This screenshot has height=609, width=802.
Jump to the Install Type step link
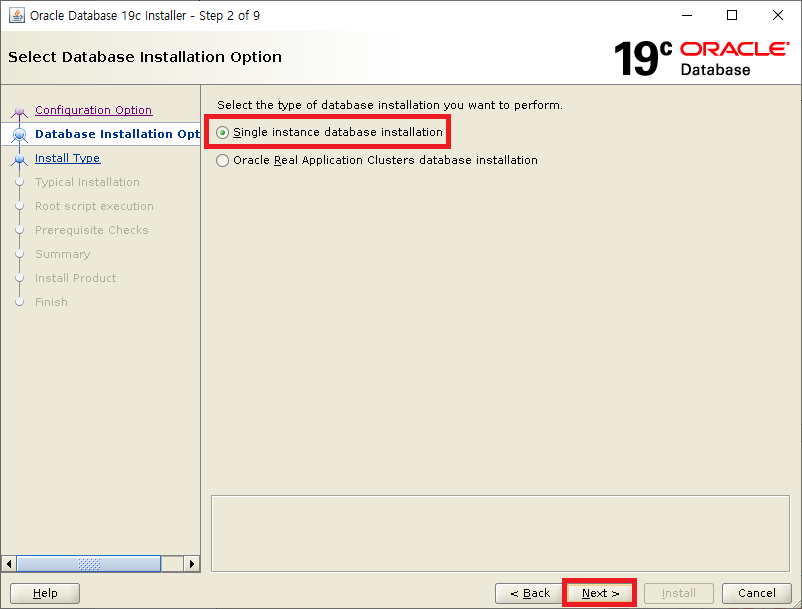click(x=68, y=158)
